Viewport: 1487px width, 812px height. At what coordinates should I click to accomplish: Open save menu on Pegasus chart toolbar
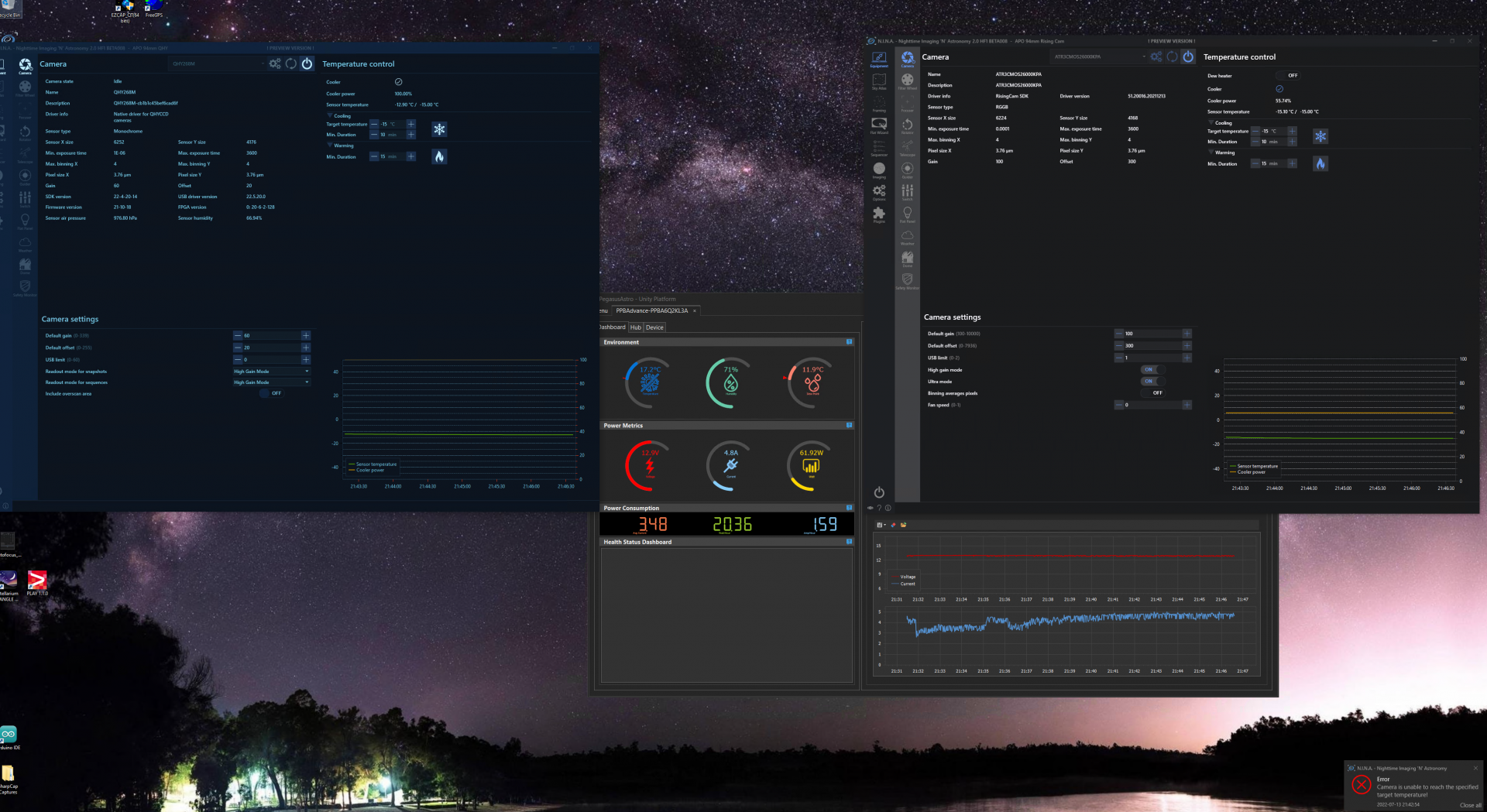point(881,525)
